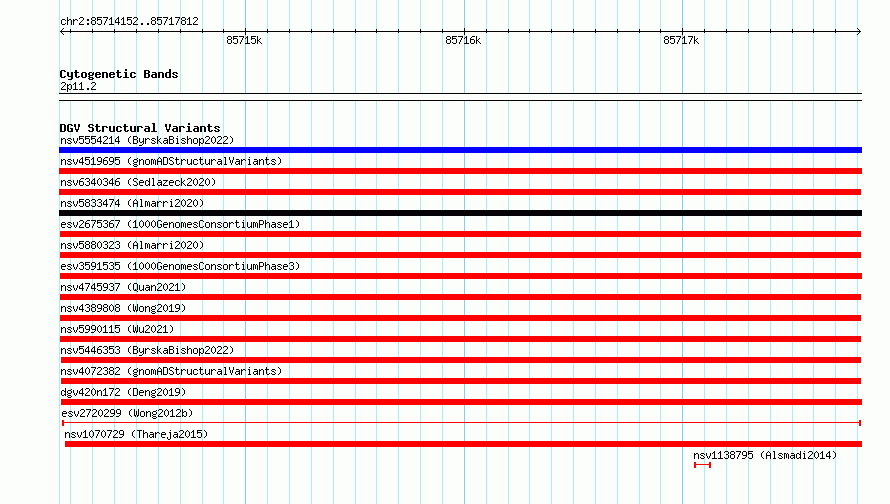The width and height of the screenshot is (890, 504).
Task: Click the right arrowhead of the ruler
Action: (x=859, y=31)
